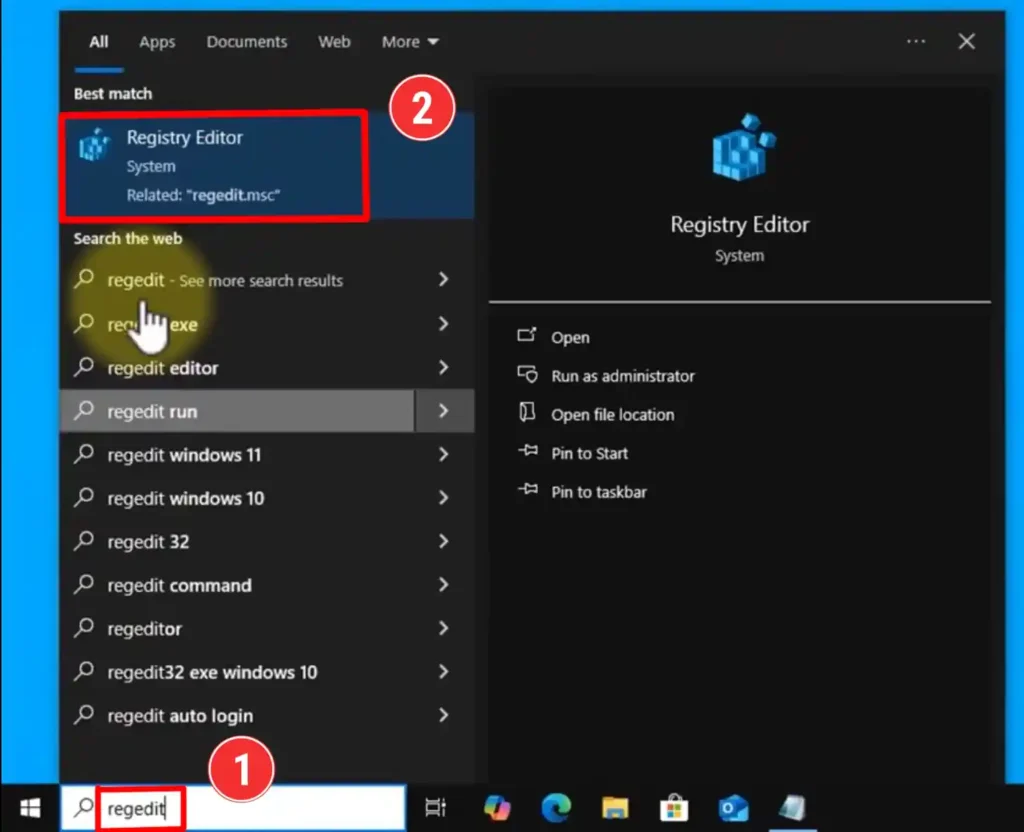Open File Explorer from the taskbar
Screen dimensions: 1024x832
613,808
